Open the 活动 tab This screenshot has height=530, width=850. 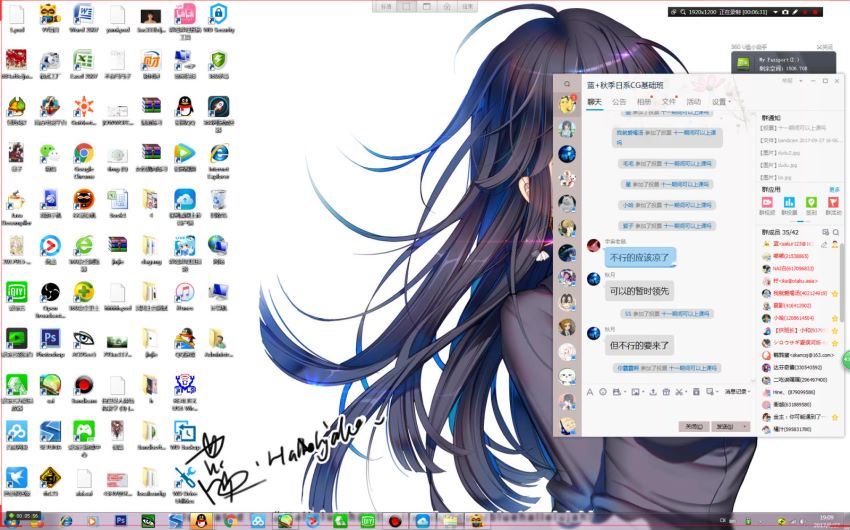pyautogui.click(x=693, y=102)
